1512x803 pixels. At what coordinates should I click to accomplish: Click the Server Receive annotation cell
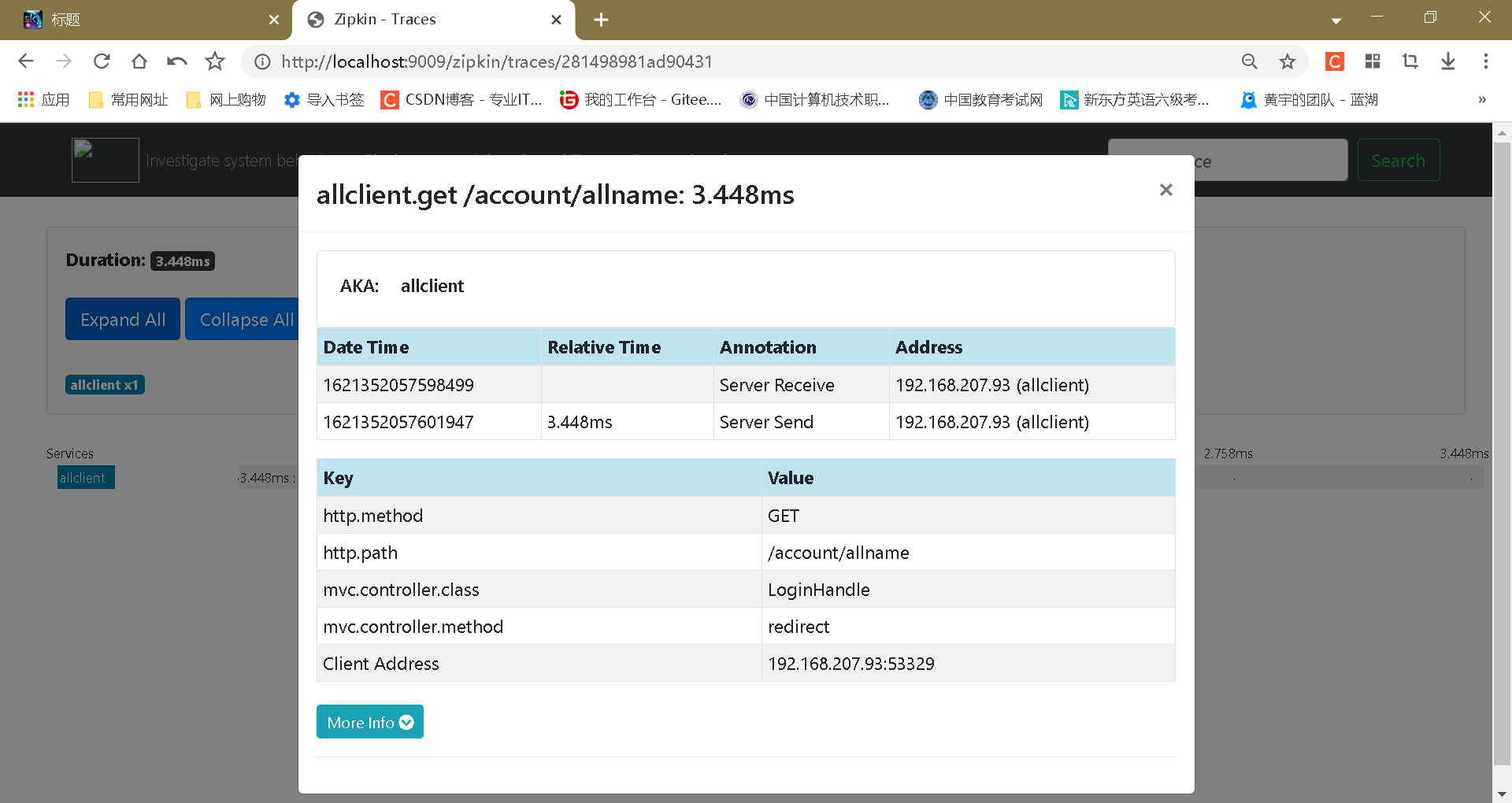(x=801, y=384)
